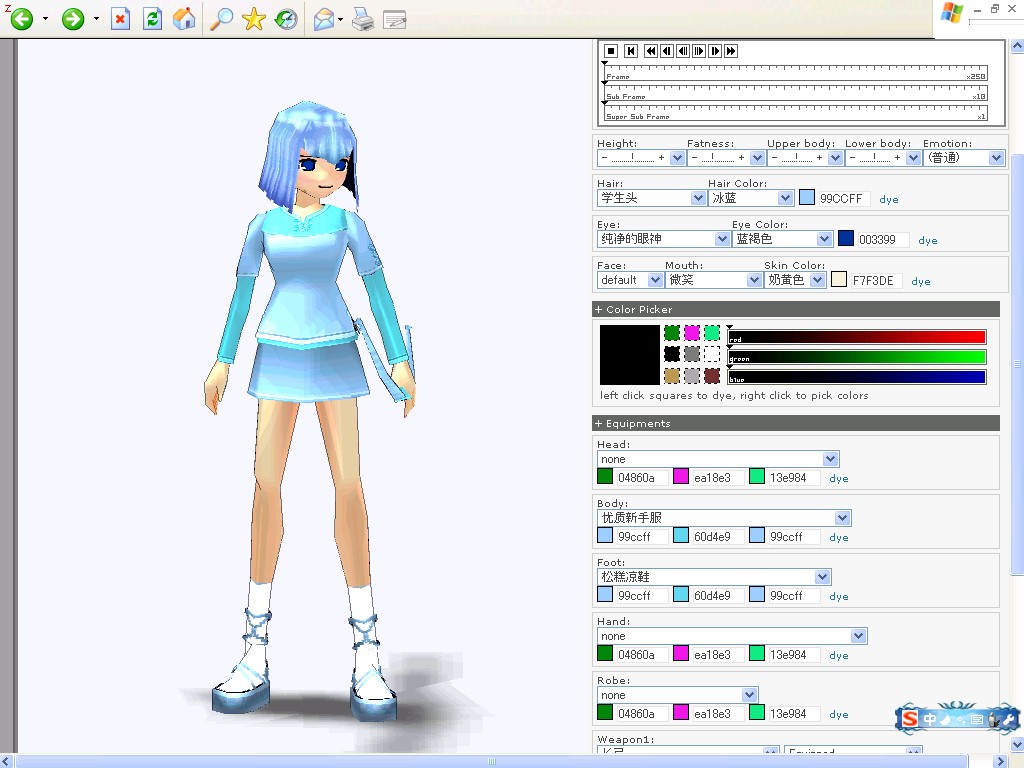This screenshot has height=768, width=1024.
Task: Open the Skin Color dropdown
Action: tap(795, 280)
